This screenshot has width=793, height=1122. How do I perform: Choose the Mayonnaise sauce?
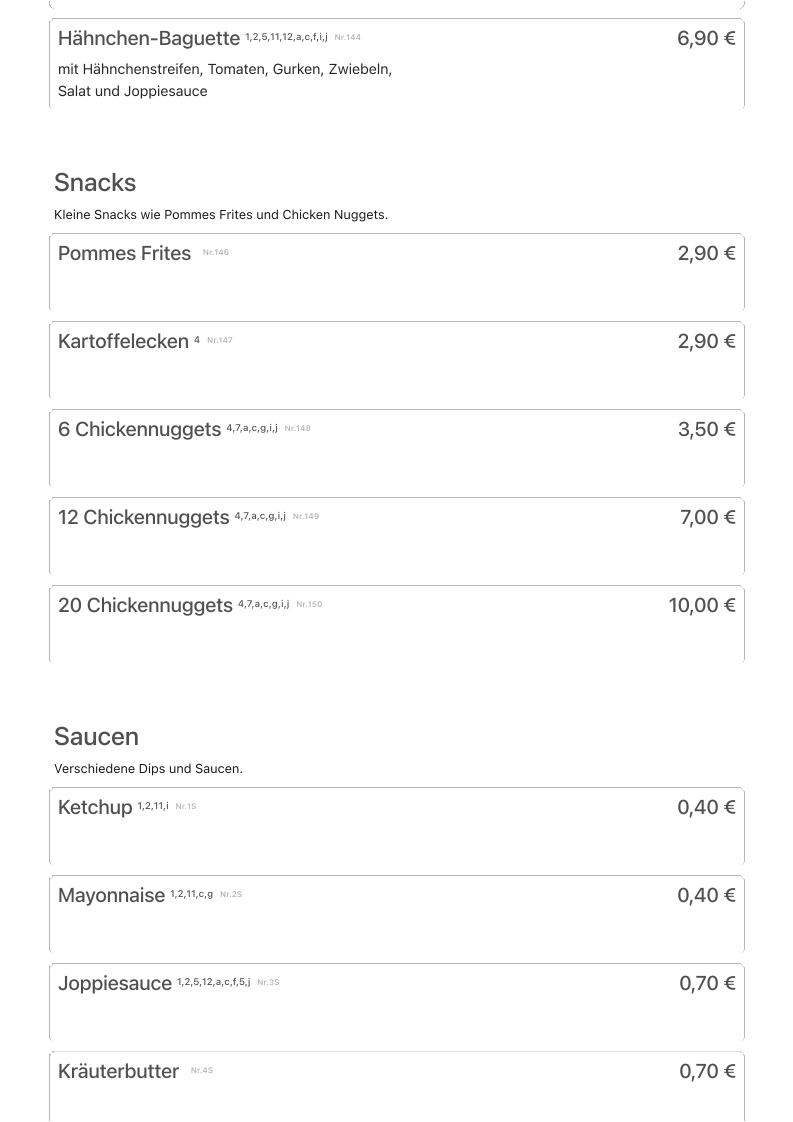[x=111, y=896]
